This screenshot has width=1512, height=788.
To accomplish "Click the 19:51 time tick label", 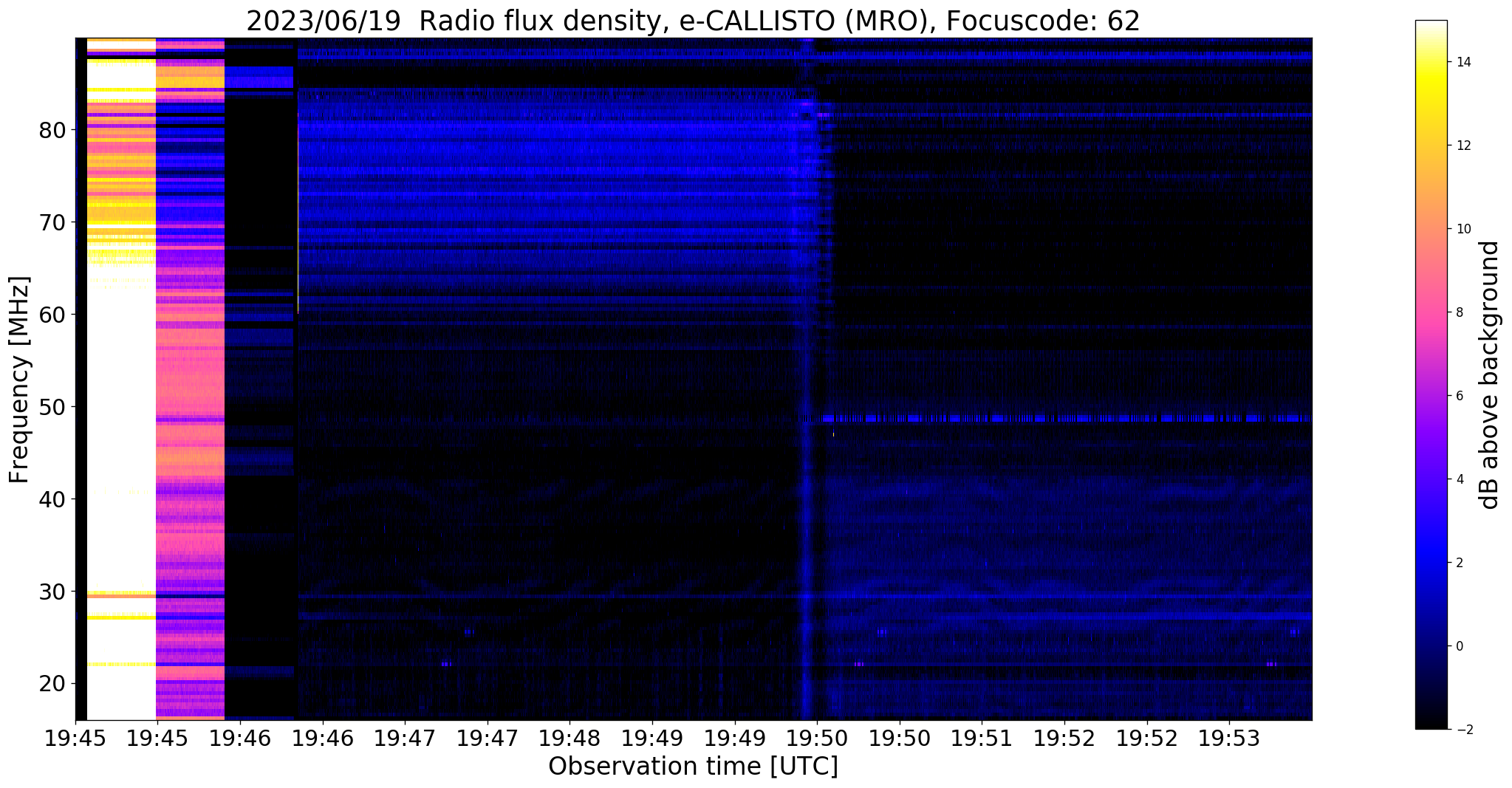I will (x=982, y=737).
